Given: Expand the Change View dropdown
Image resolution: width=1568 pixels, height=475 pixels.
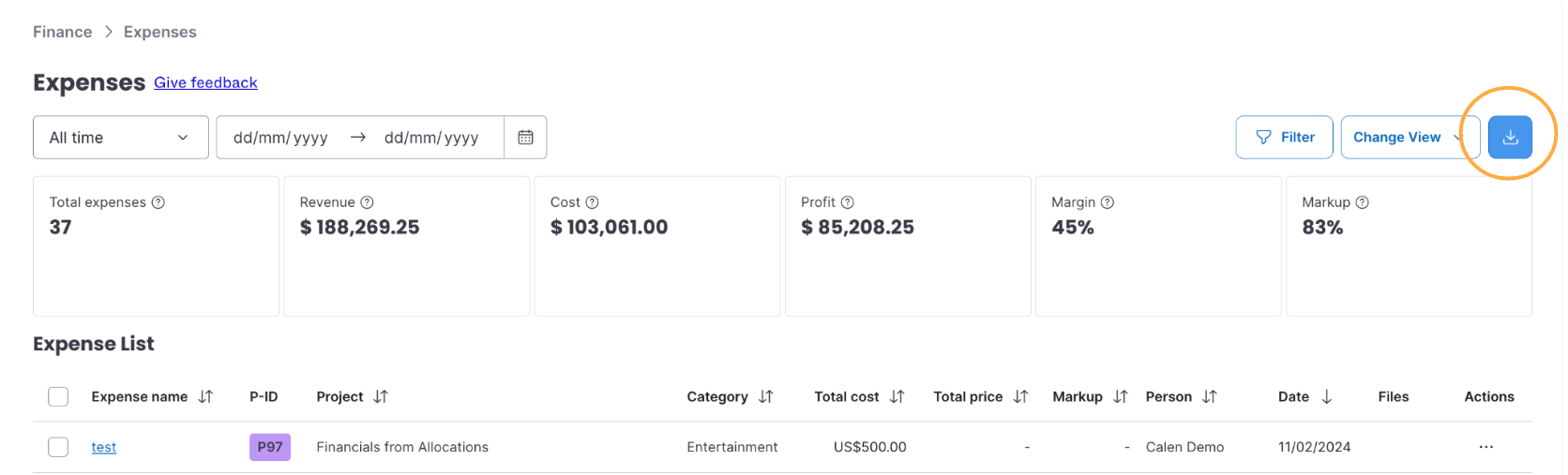Looking at the screenshot, I should pos(1410,137).
